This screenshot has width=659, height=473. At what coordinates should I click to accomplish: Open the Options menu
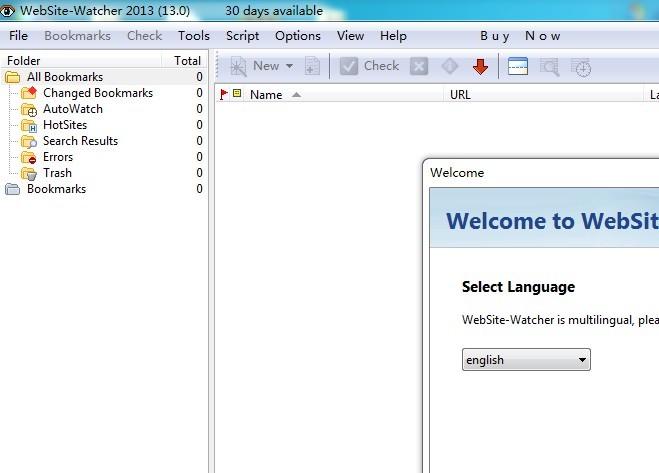point(298,36)
